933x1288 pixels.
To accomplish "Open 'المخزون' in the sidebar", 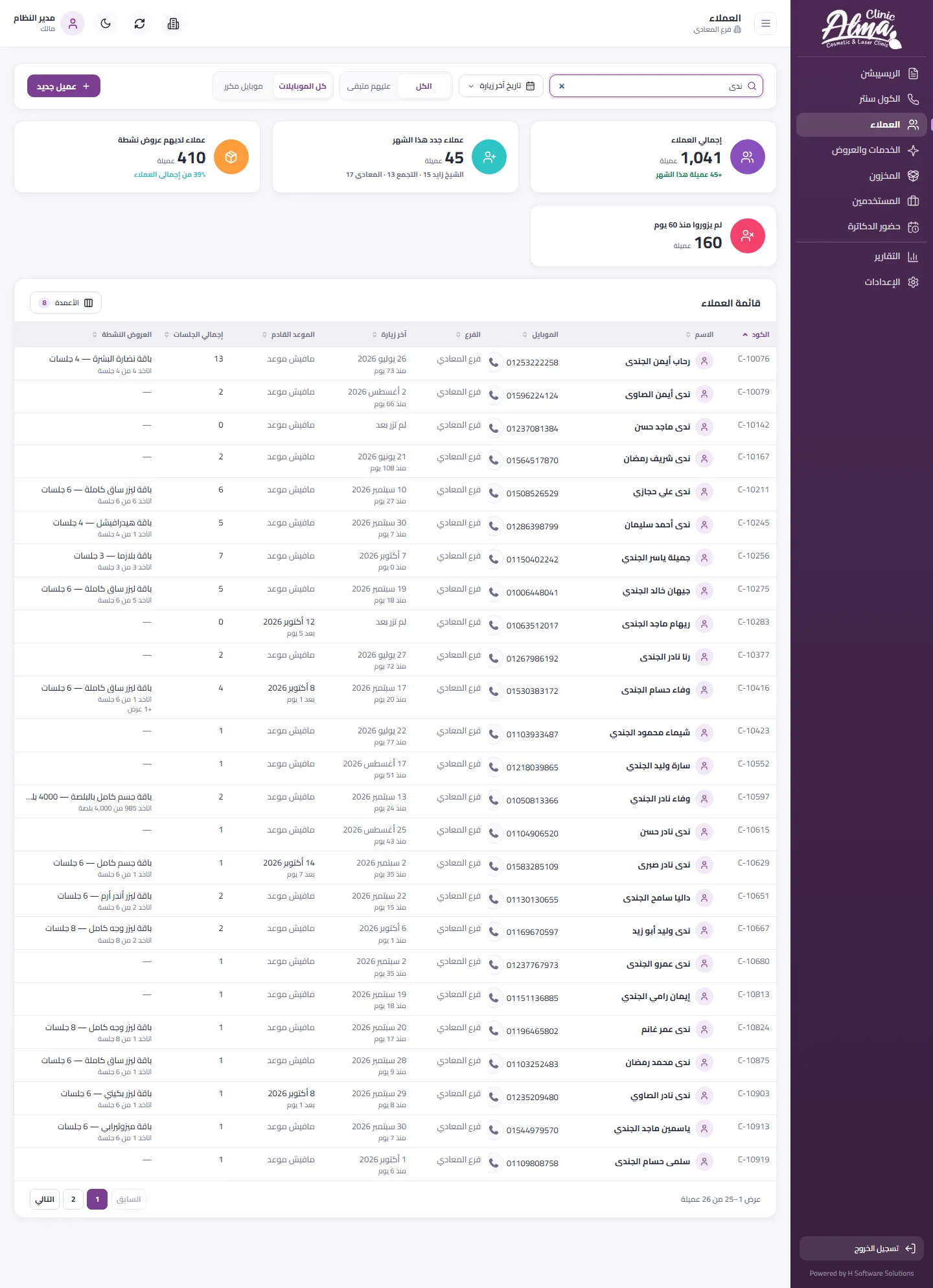I will point(862,176).
